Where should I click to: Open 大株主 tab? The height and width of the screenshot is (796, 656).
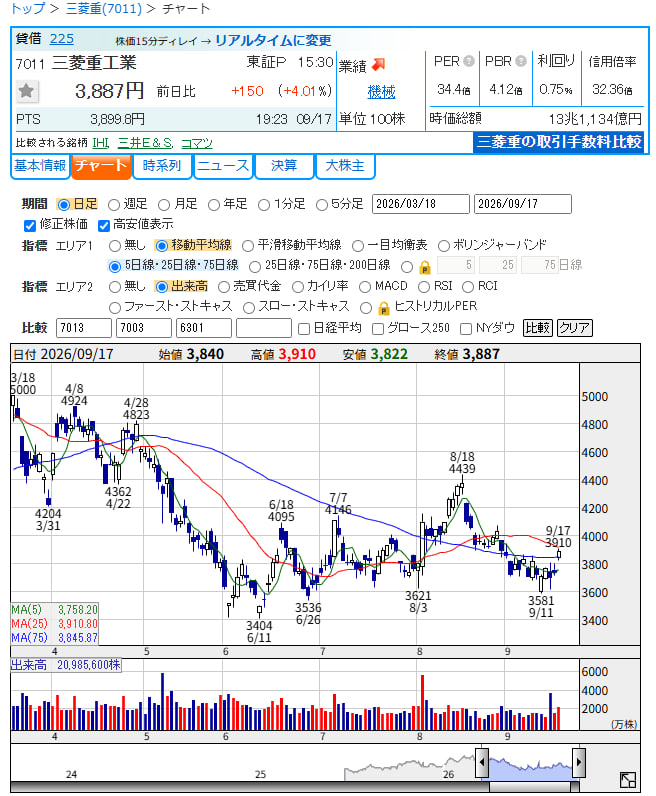tap(345, 166)
